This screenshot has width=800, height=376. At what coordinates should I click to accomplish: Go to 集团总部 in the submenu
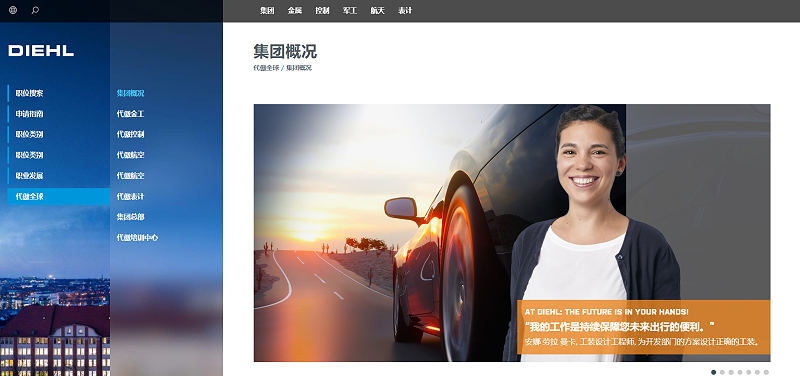[x=130, y=217]
